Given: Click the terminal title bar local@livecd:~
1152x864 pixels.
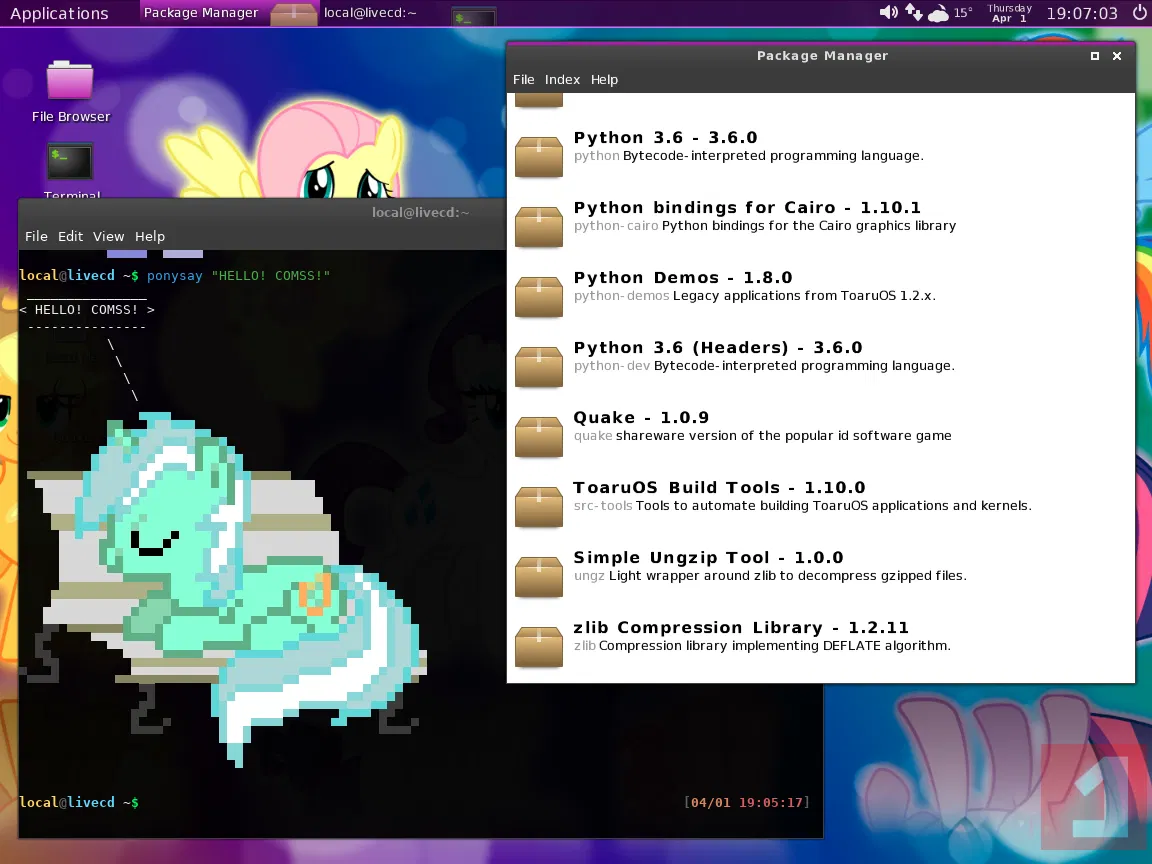Looking at the screenshot, I should tap(420, 212).
